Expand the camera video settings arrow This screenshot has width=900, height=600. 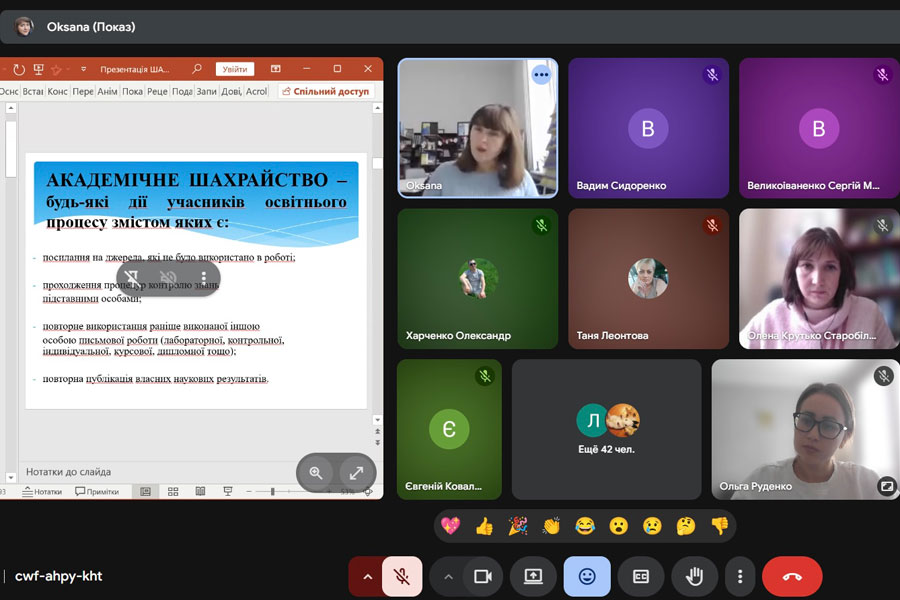[x=448, y=577]
